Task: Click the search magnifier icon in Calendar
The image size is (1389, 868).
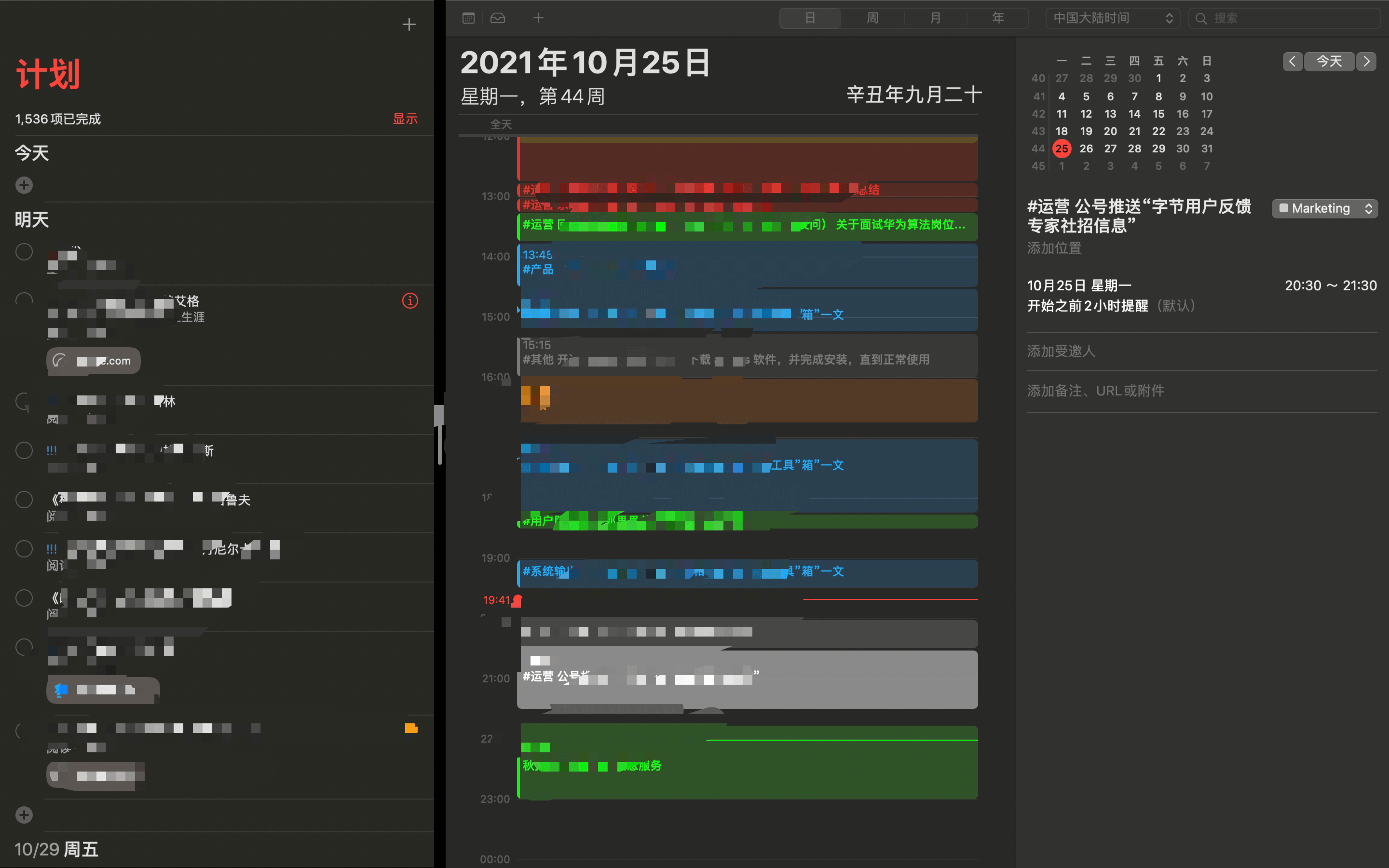Action: pyautogui.click(x=1201, y=18)
